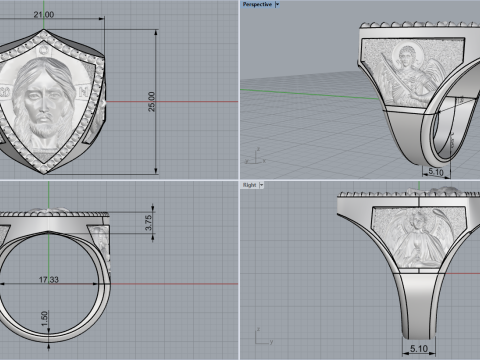
Task: Pick the angel relief in the Right viewport
Action: [x=418, y=237]
